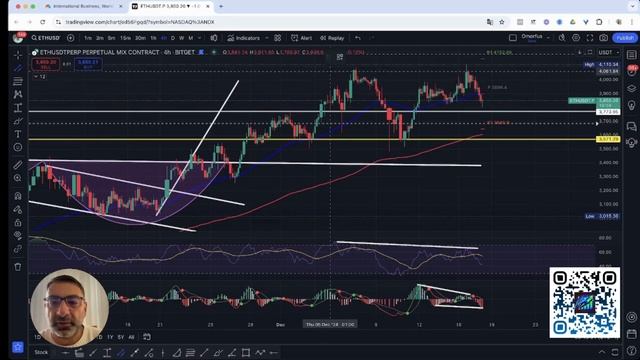Image resolution: width=640 pixels, height=360 pixels.
Task: Open the emoji icons tool
Action: (x=18, y=147)
